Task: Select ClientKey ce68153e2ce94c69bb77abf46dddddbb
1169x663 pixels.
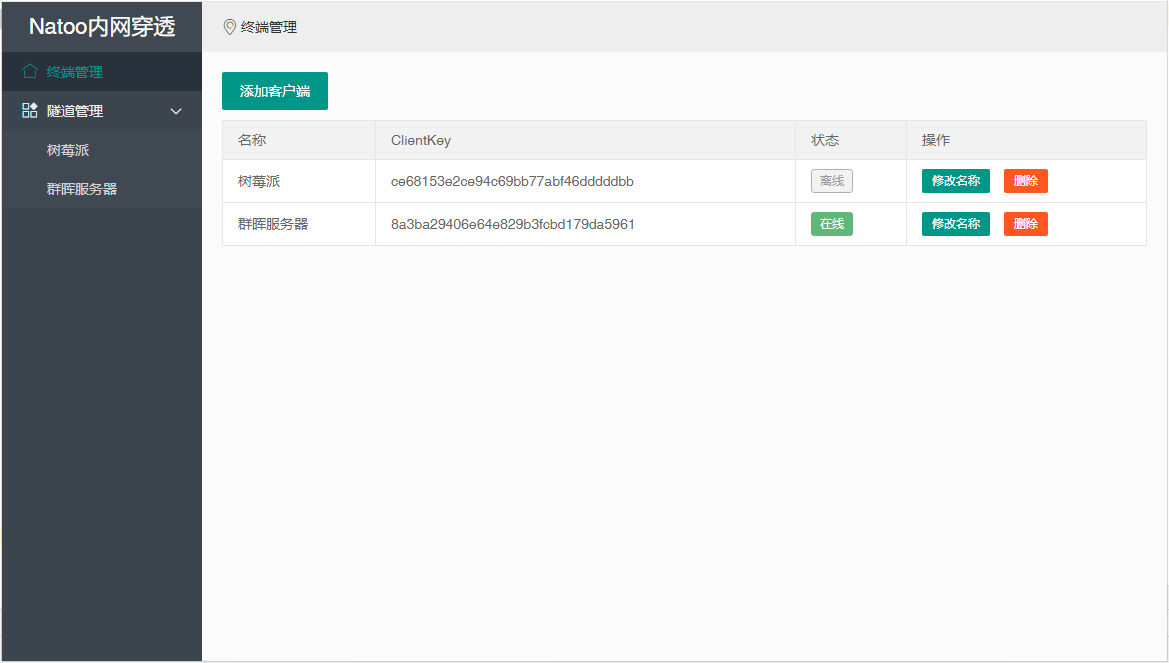Action: click(x=512, y=181)
